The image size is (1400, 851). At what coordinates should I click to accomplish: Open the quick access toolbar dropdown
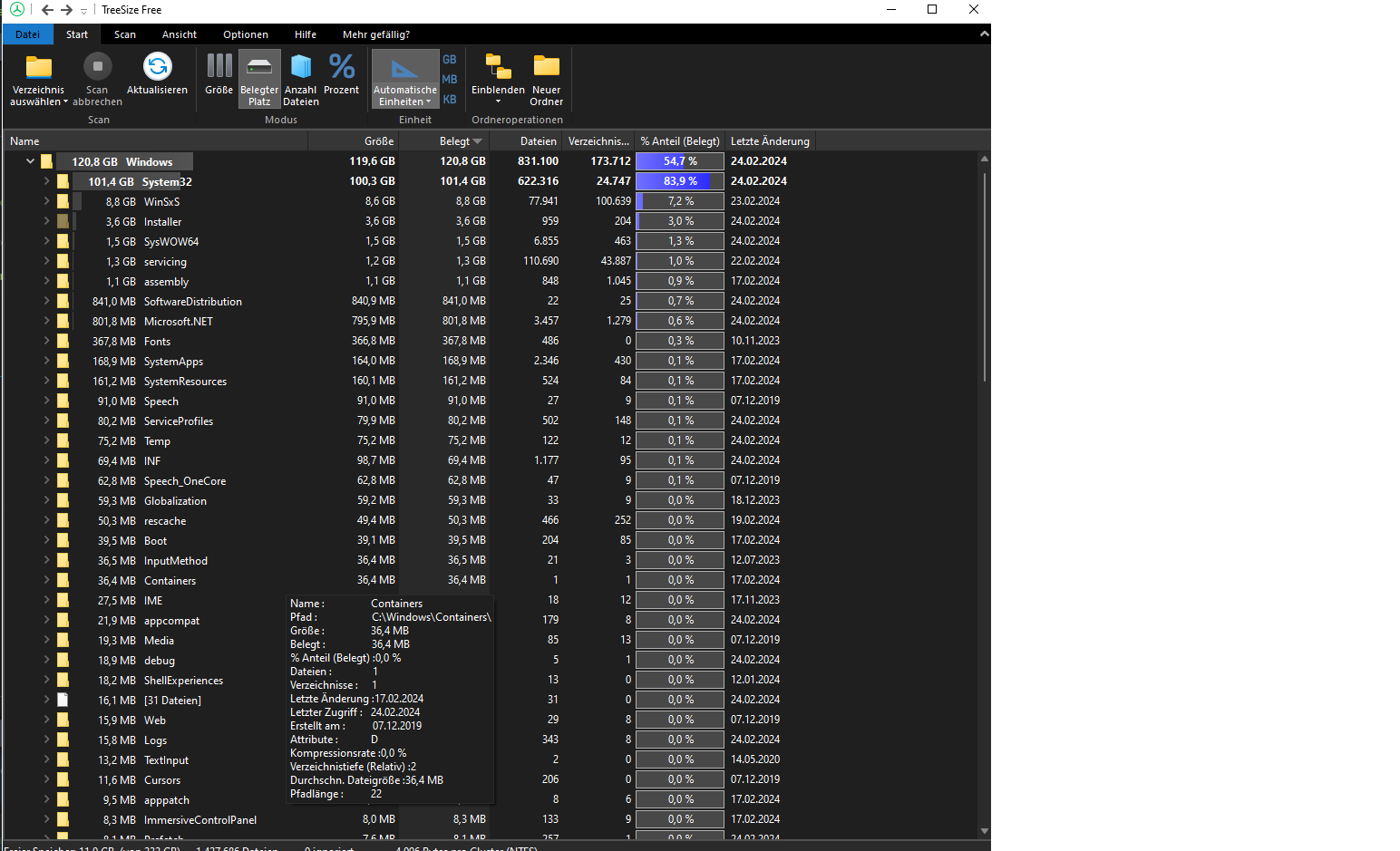[83, 11]
